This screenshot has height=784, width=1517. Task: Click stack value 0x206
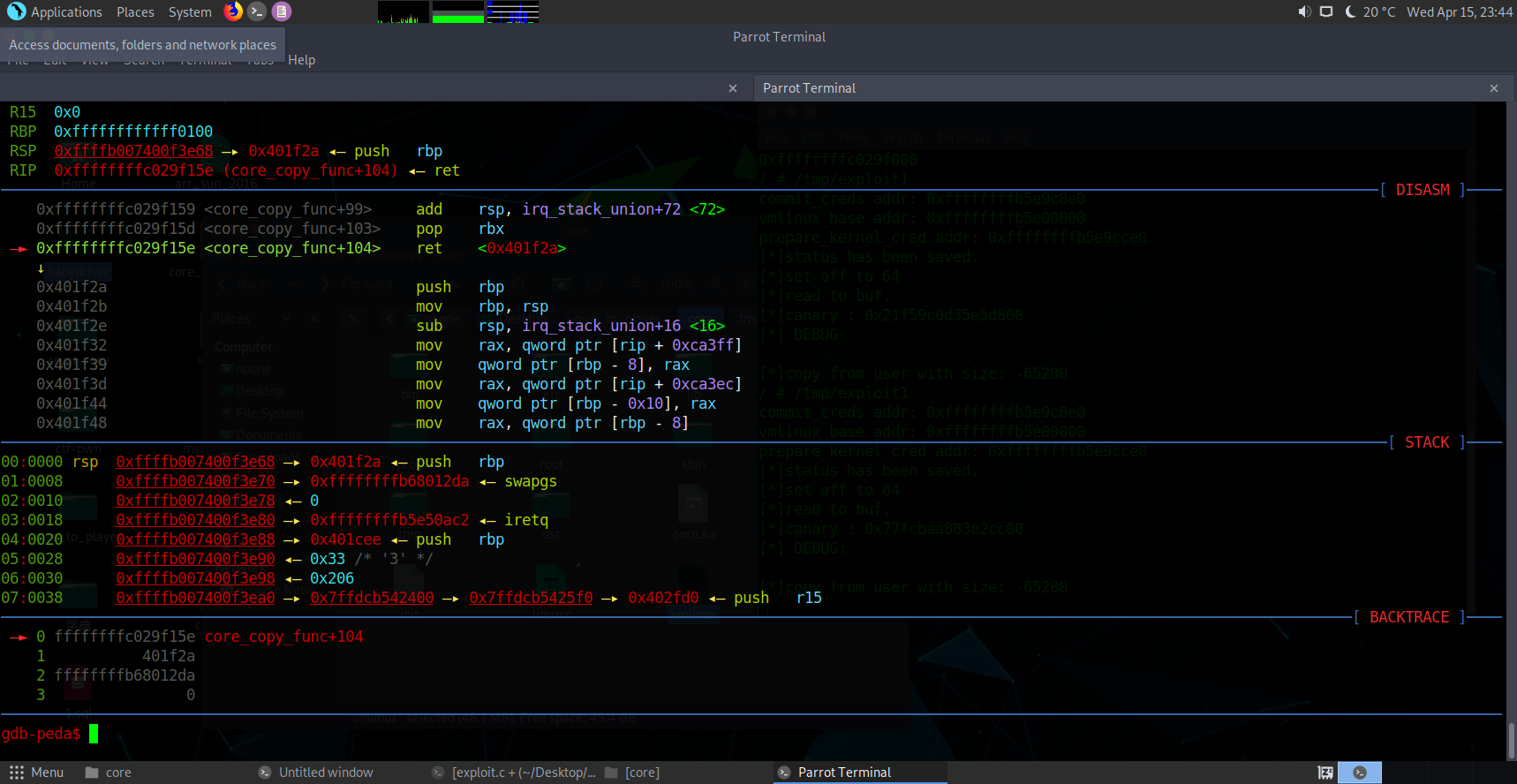(x=332, y=578)
